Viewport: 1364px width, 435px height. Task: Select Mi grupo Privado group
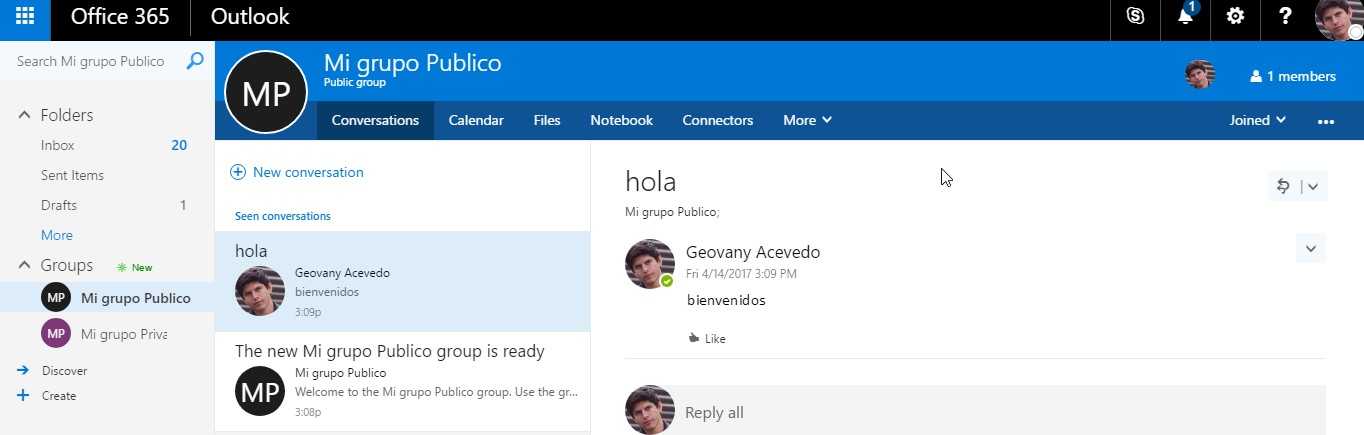107,333
